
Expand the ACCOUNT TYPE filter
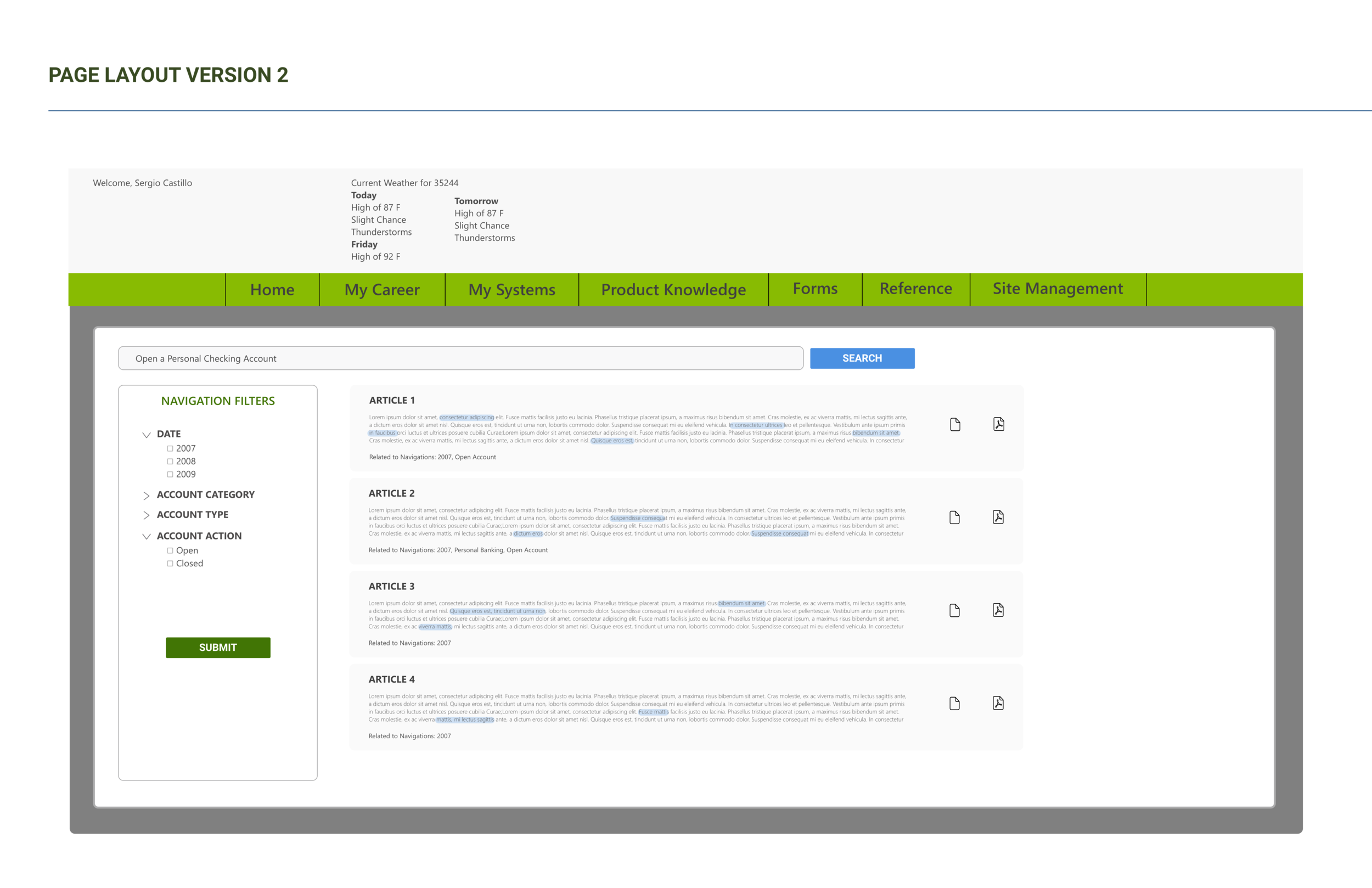(147, 515)
